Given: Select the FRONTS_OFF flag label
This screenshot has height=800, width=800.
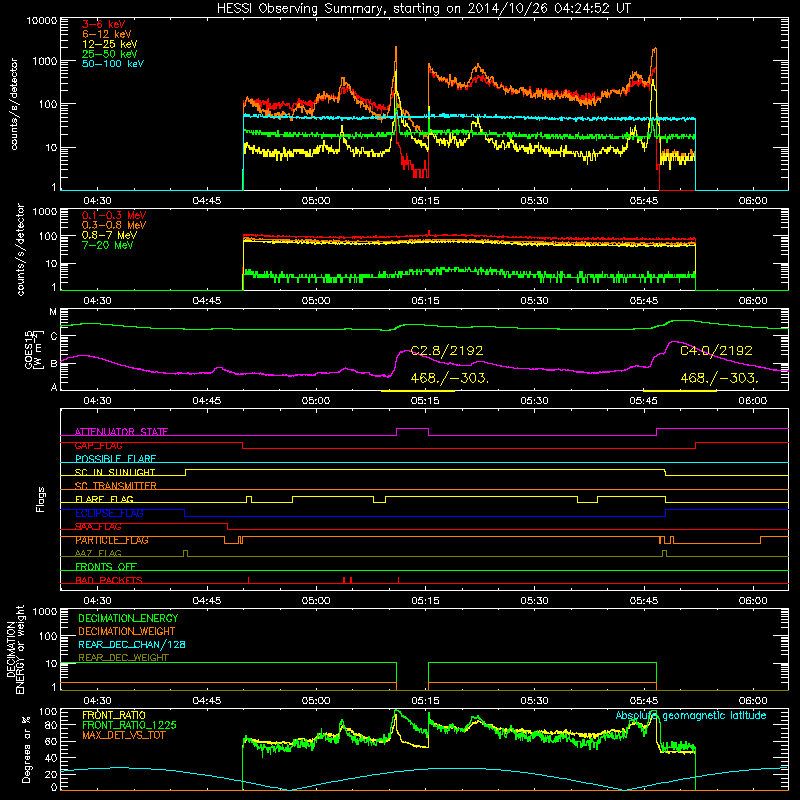Looking at the screenshot, I should point(106,566).
